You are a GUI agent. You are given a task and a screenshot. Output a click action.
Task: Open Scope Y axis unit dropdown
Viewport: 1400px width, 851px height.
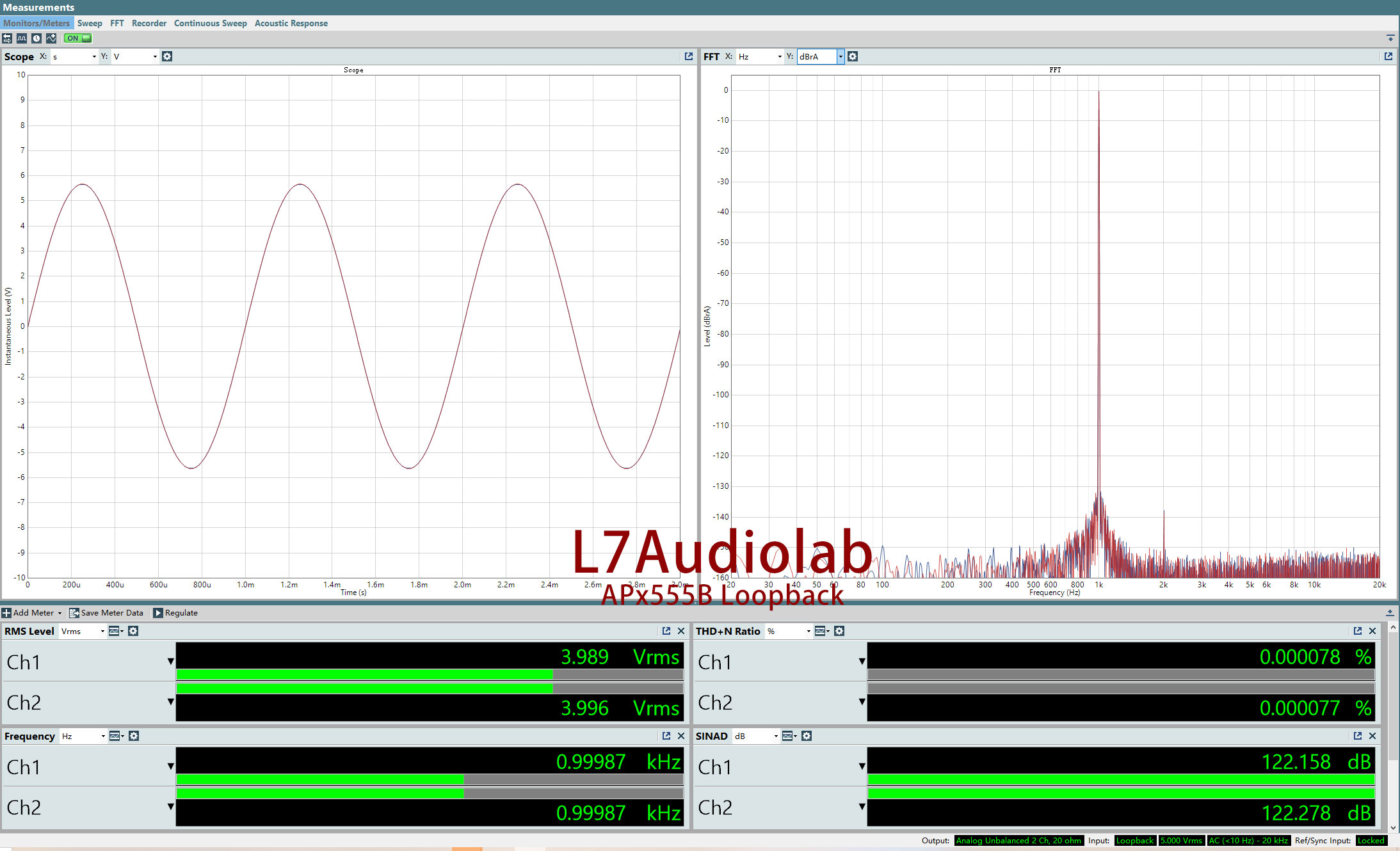click(x=135, y=56)
